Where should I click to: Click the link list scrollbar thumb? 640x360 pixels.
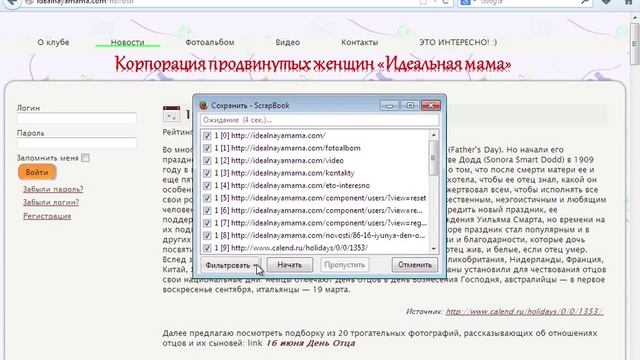tap(433, 158)
